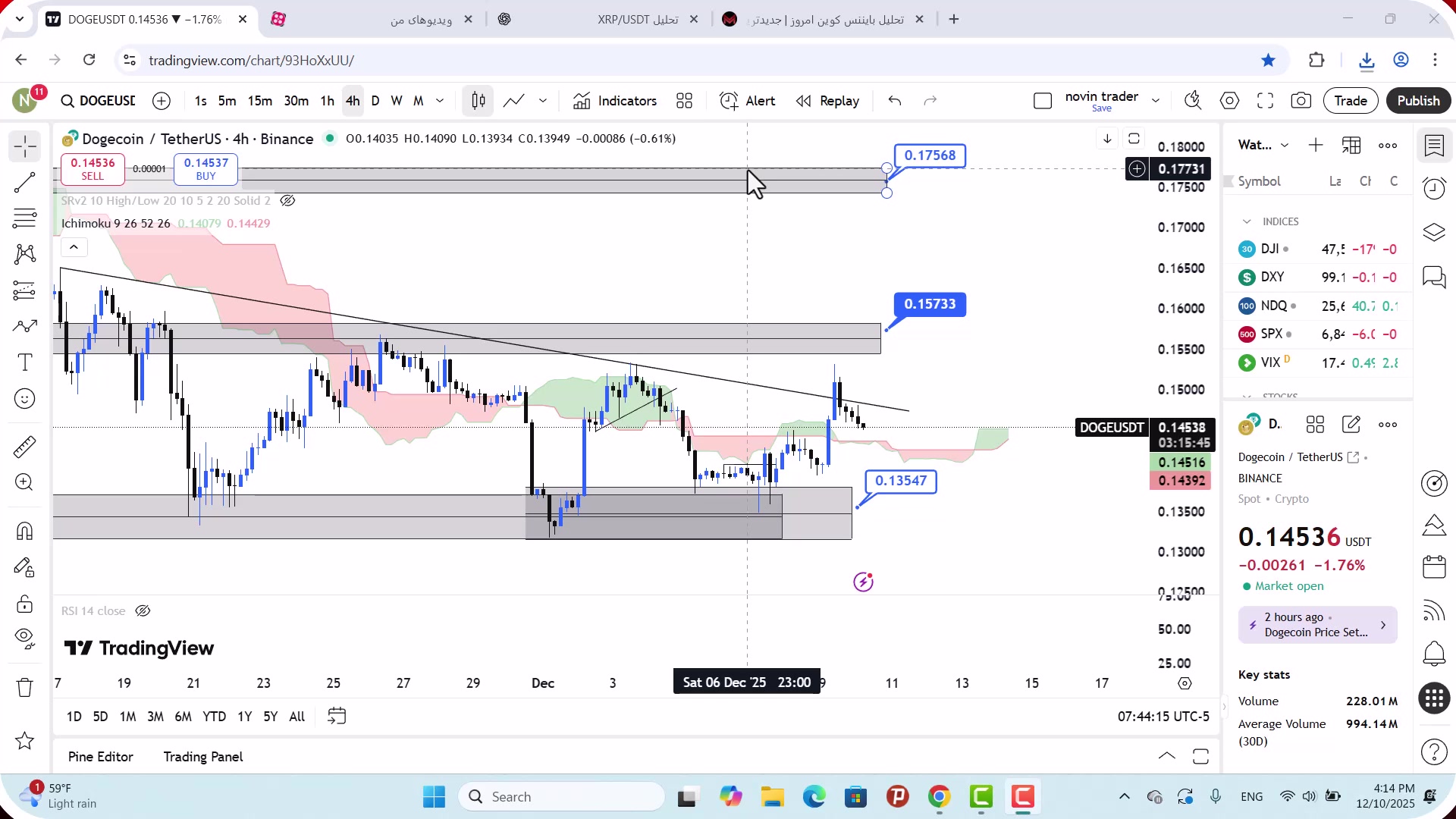The height and width of the screenshot is (819, 1456).
Task: Create an Alert
Action: click(x=748, y=101)
